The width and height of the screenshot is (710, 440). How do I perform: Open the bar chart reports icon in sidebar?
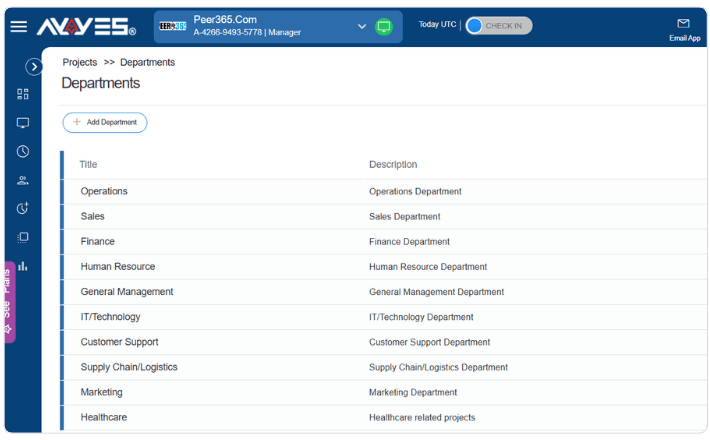coord(23,266)
